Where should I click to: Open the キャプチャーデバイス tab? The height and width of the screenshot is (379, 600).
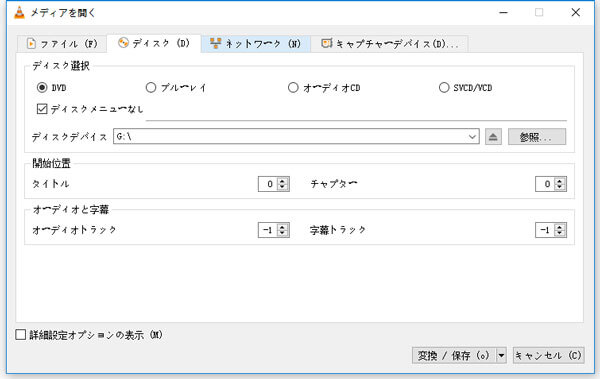click(x=390, y=44)
